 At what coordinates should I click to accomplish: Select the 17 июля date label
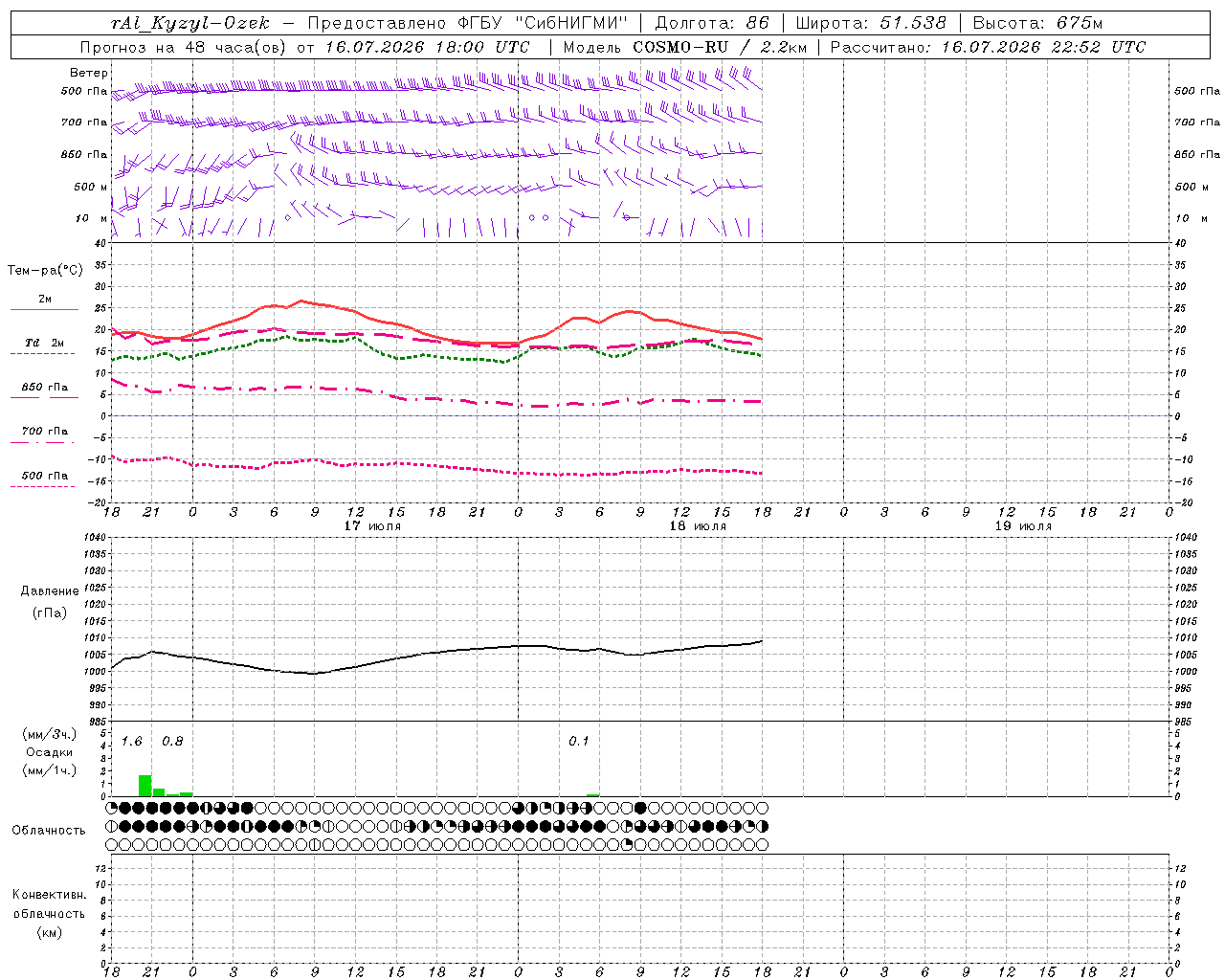coord(372,526)
